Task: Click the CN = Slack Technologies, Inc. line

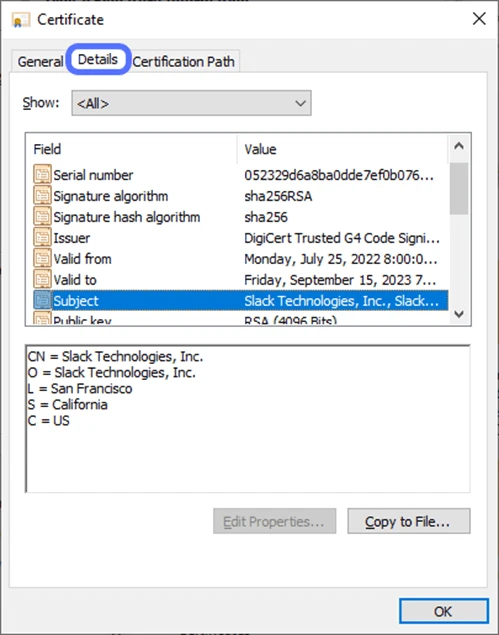Action: tap(115, 356)
